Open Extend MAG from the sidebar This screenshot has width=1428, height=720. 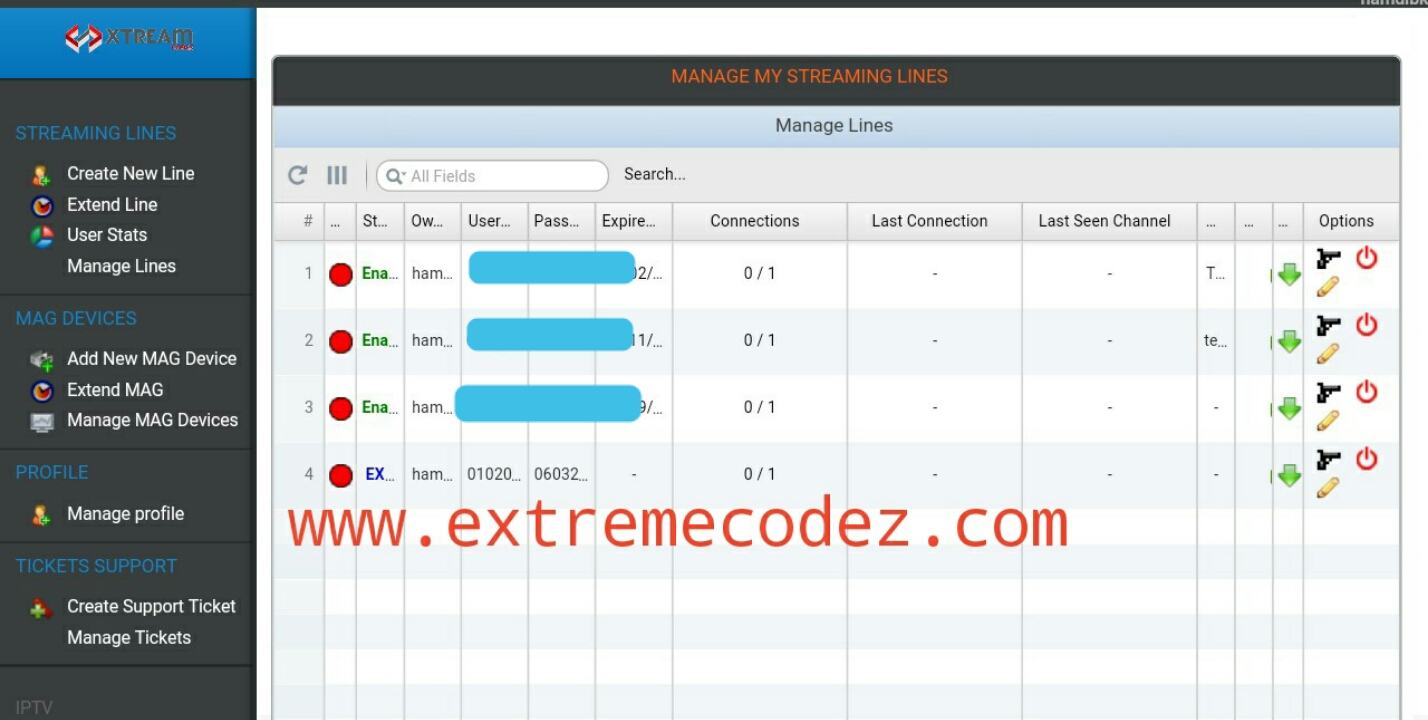[114, 390]
